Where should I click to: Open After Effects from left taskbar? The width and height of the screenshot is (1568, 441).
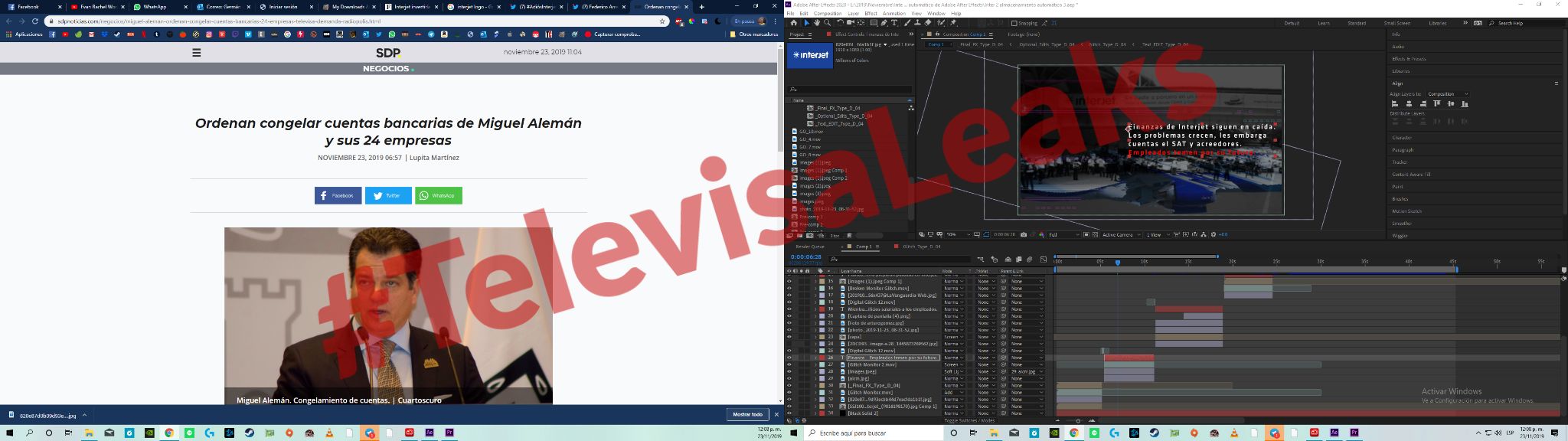point(430,433)
